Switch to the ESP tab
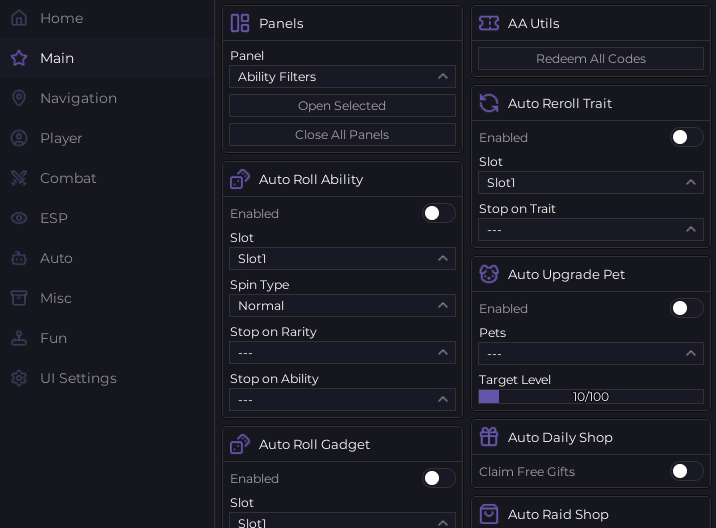The image size is (716, 528). 107,218
